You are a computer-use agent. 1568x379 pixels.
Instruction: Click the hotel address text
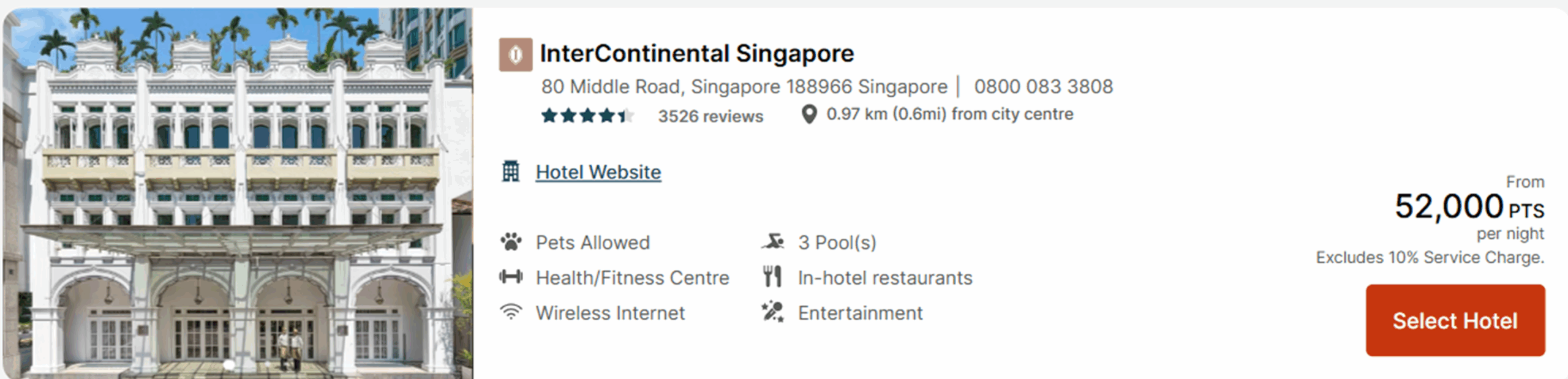[744, 86]
